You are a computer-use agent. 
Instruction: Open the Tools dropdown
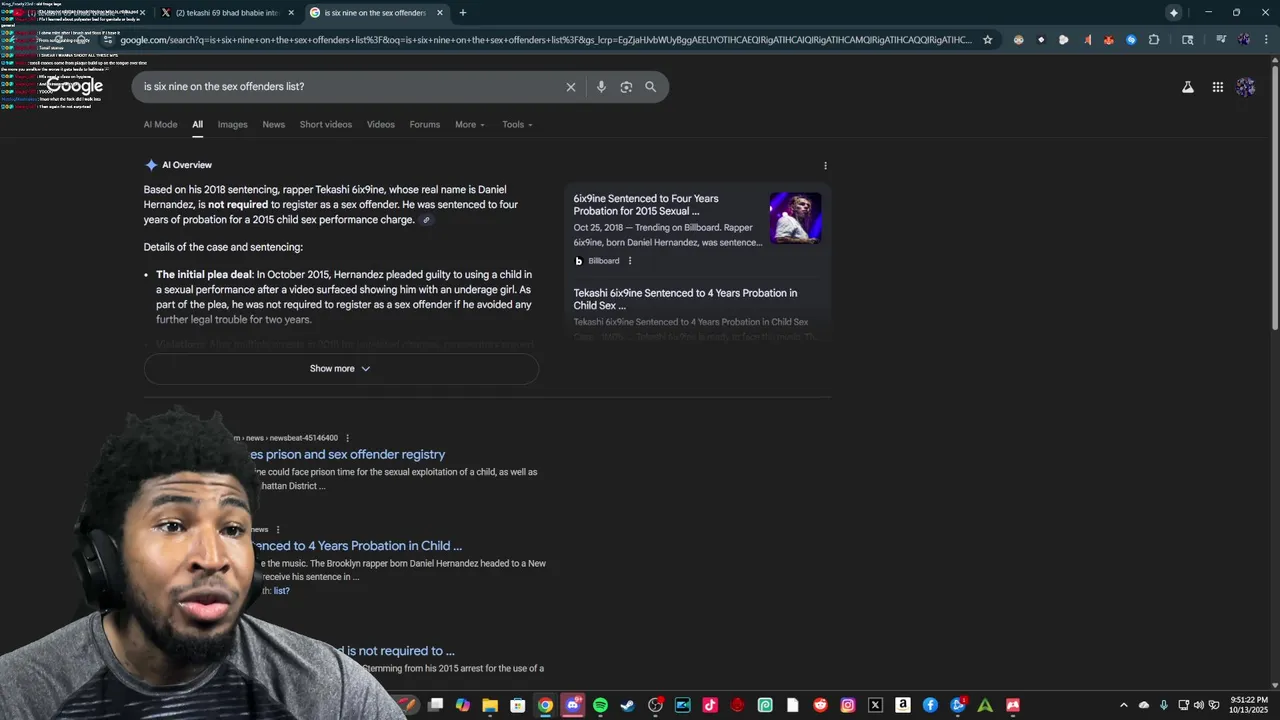tap(517, 125)
